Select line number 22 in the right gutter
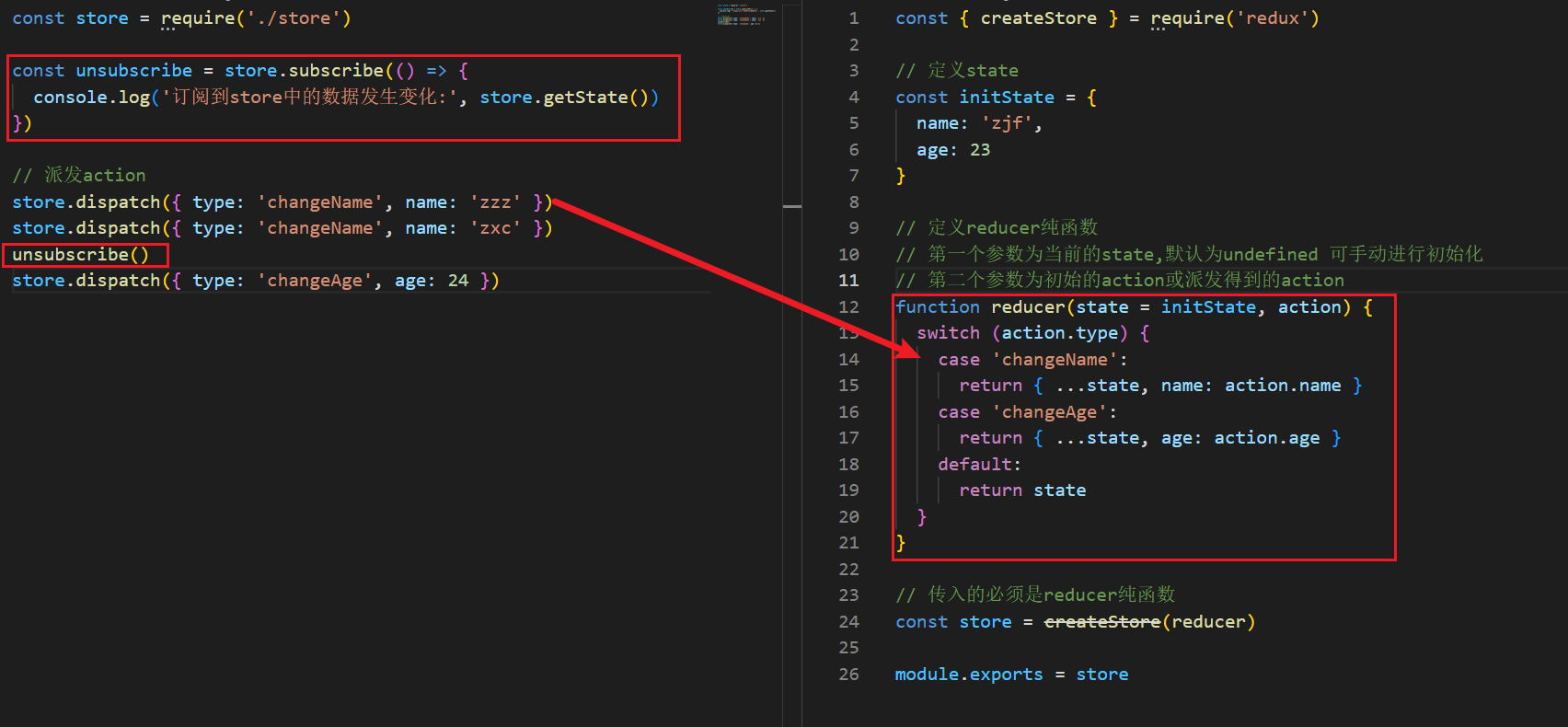The height and width of the screenshot is (727, 1568). pyautogui.click(x=848, y=570)
